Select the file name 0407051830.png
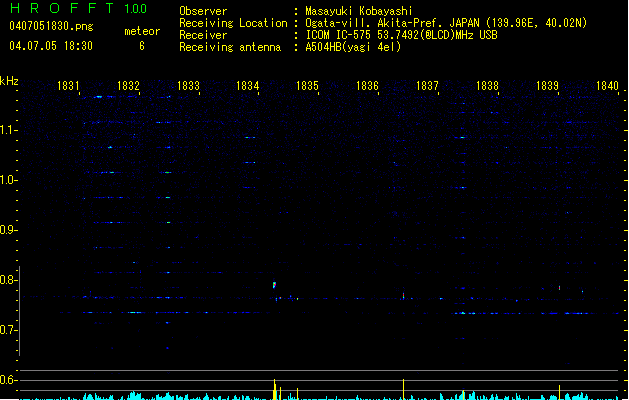 pos(51,26)
